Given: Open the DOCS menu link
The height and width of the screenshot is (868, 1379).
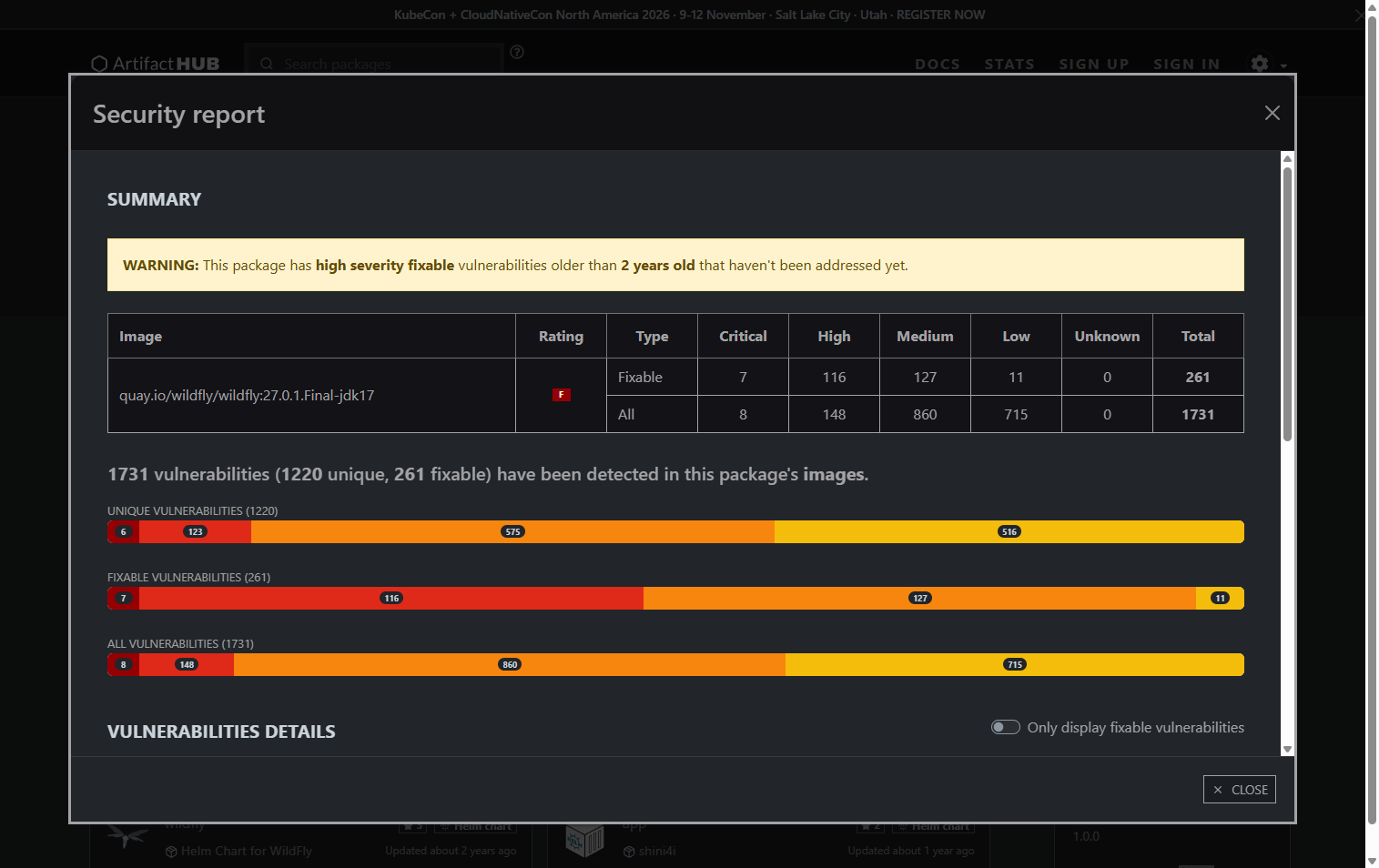Looking at the screenshot, I should point(938,64).
